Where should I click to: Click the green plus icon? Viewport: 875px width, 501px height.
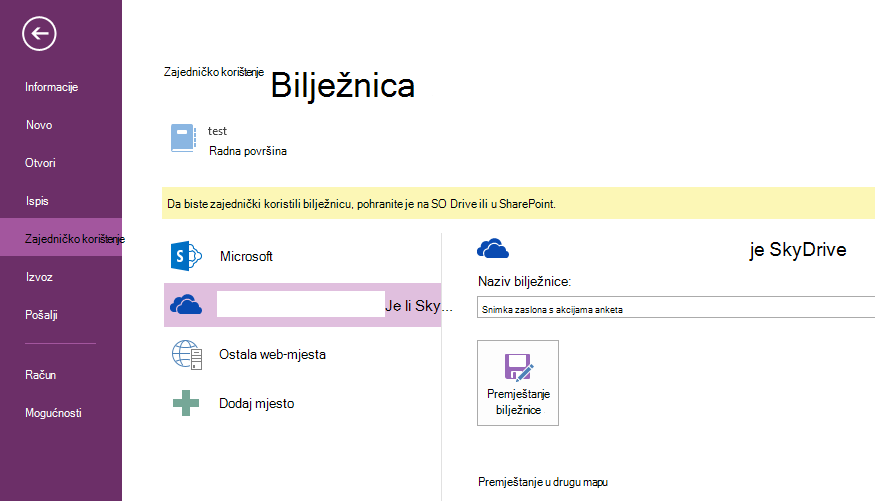[x=186, y=403]
